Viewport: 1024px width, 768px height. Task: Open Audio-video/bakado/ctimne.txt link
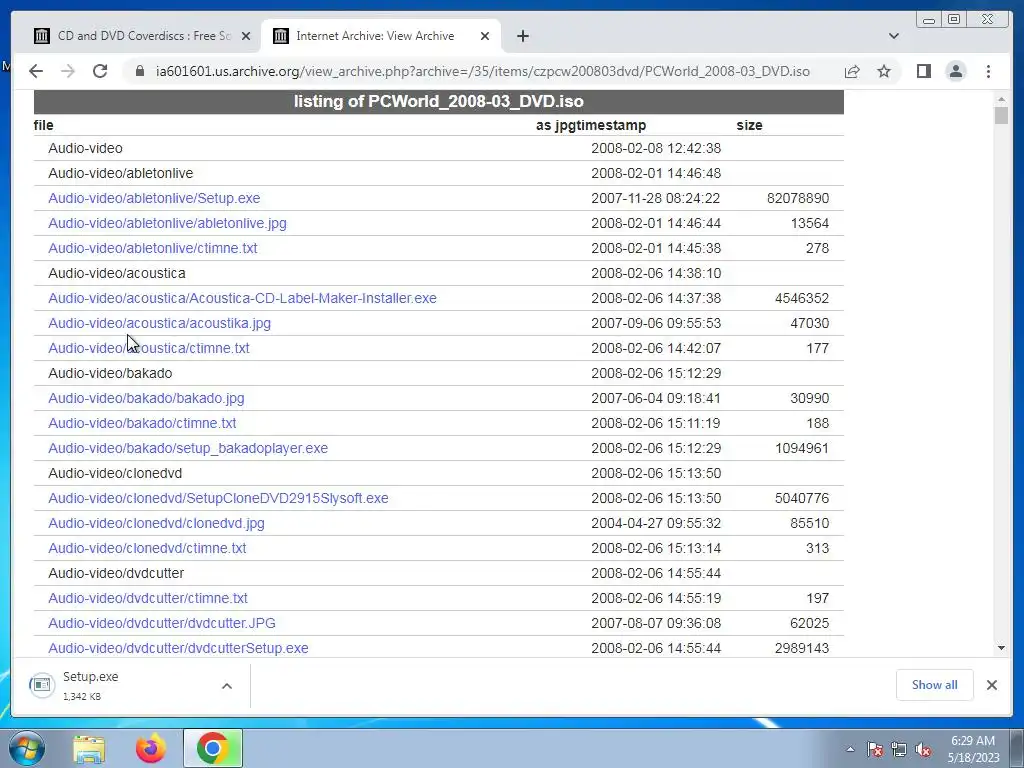click(142, 423)
